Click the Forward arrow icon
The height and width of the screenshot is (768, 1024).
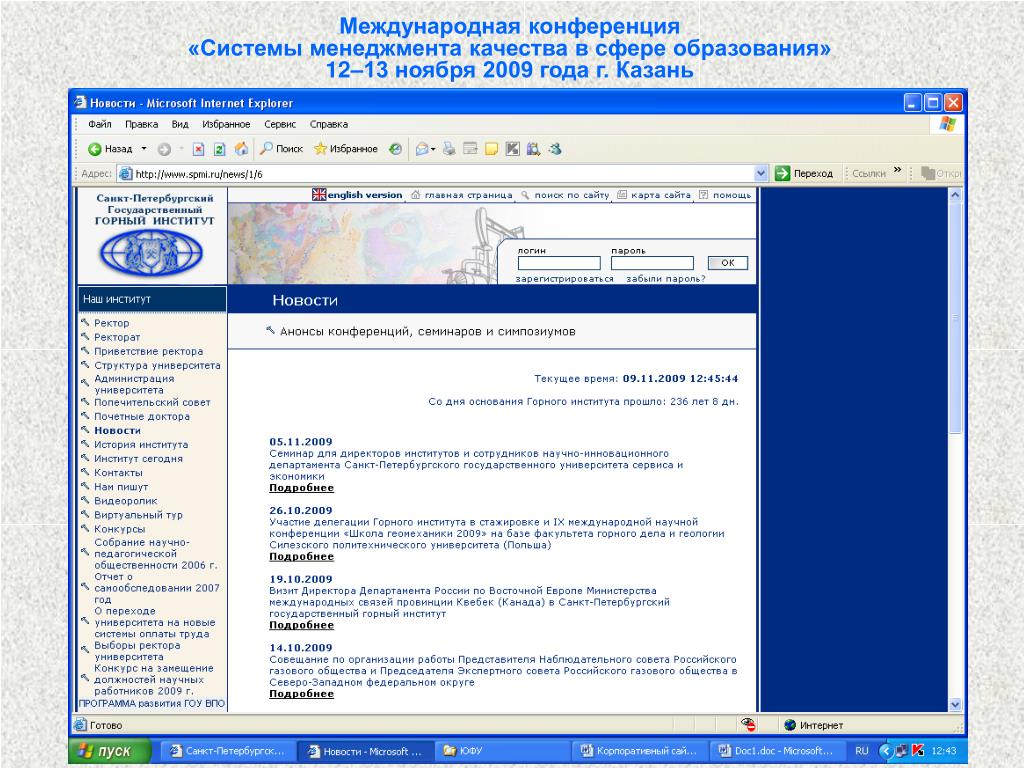pos(164,149)
